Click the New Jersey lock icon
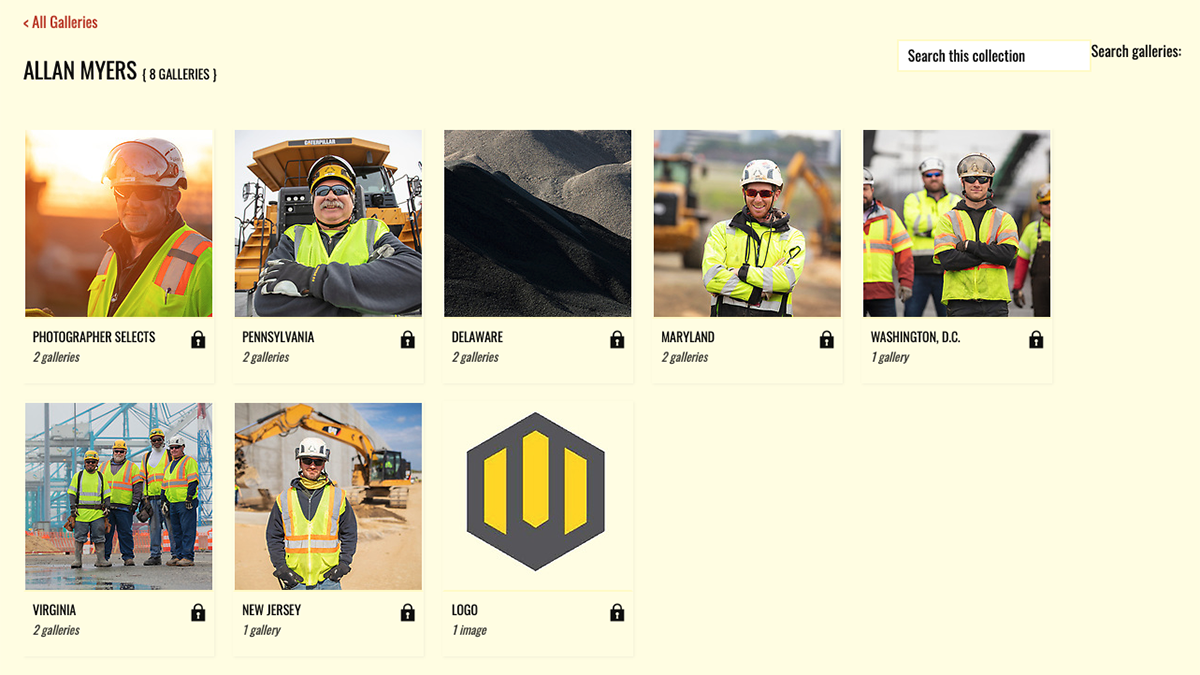 pos(407,613)
